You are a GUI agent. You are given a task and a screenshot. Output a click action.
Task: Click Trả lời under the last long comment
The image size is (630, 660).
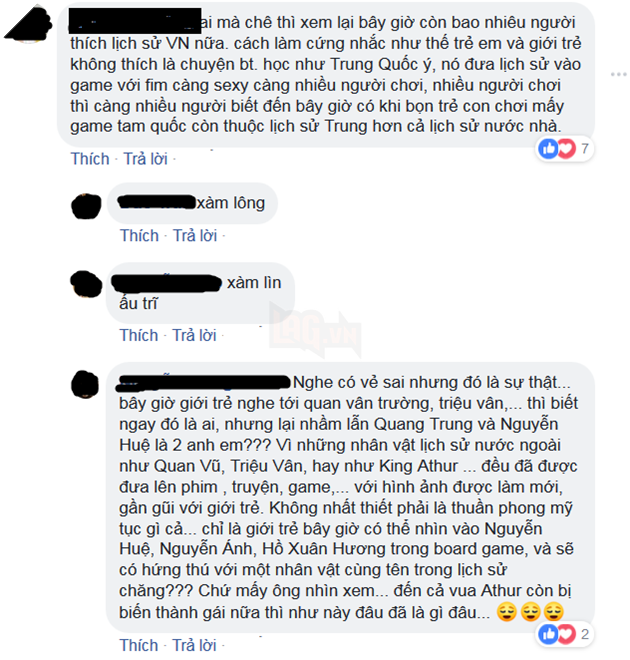click(194, 645)
